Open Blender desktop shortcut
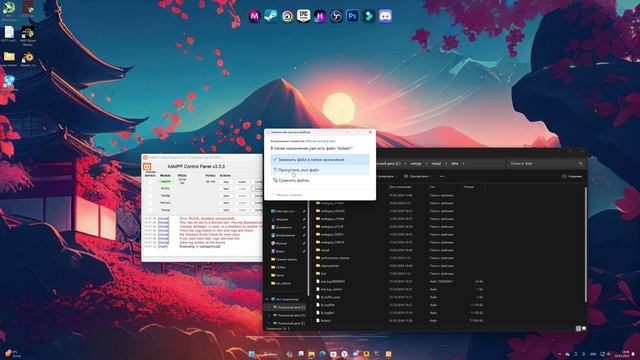Image resolution: width=640 pixels, height=360 pixels. [28, 58]
